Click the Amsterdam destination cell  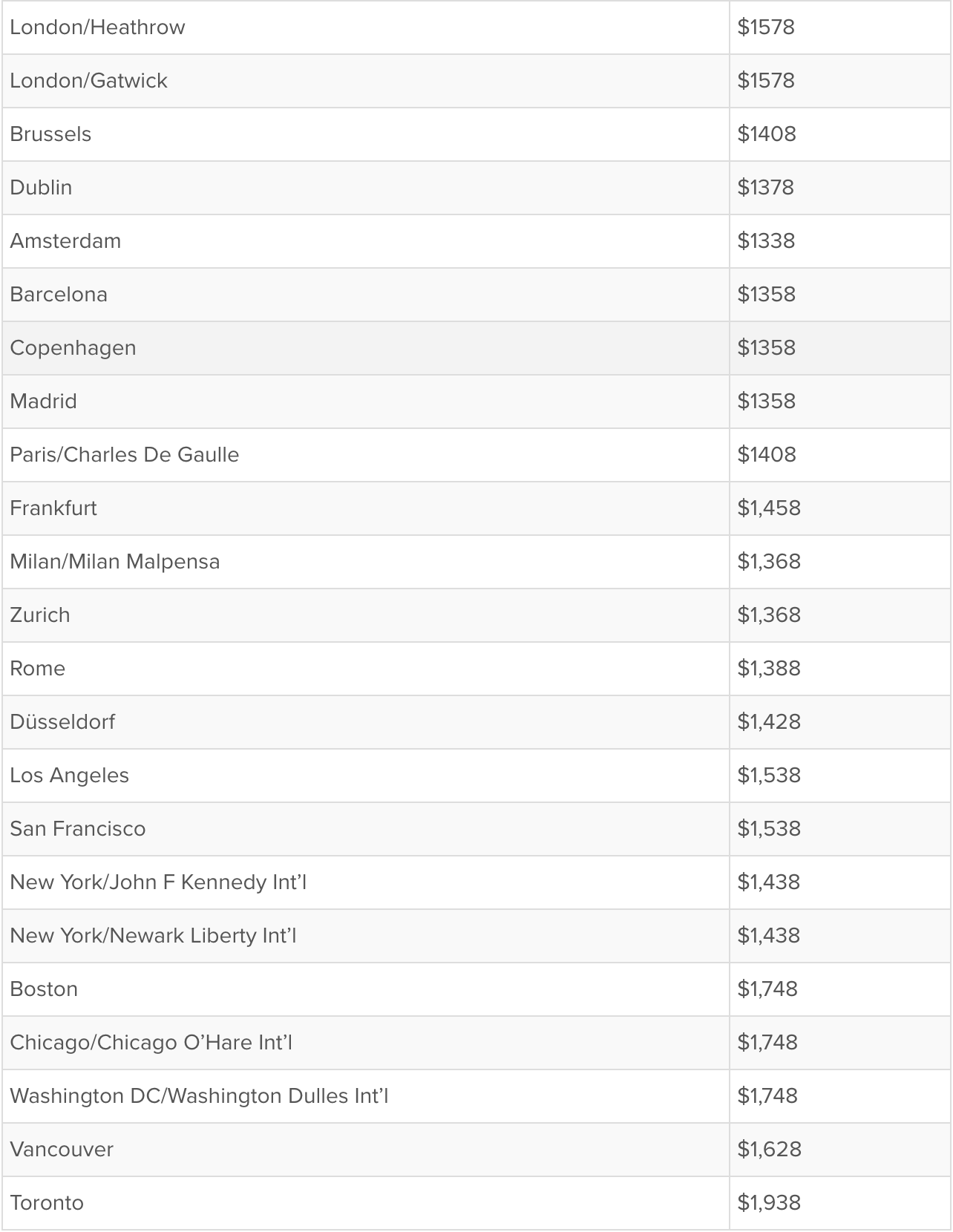(x=65, y=241)
